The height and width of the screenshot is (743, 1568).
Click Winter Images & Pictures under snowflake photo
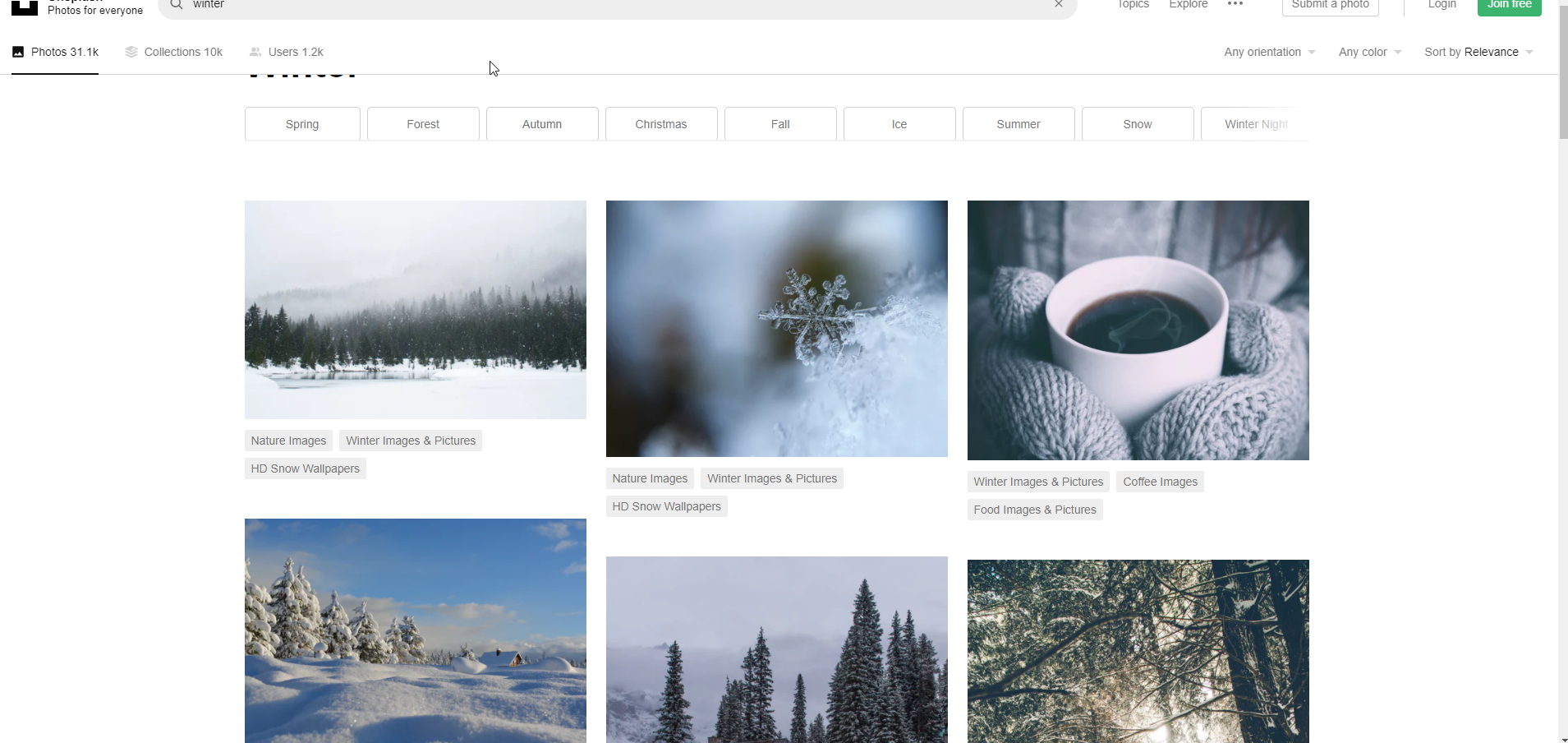tap(772, 478)
